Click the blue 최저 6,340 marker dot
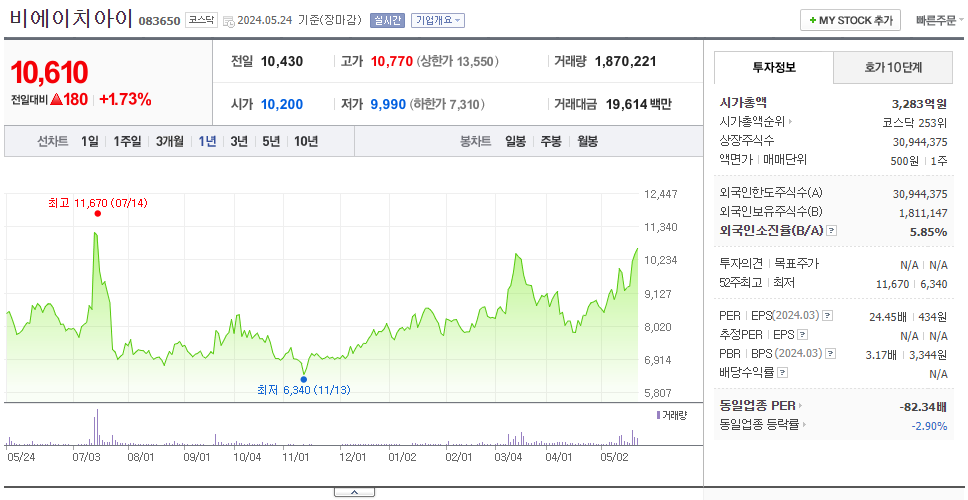 [x=303, y=379]
